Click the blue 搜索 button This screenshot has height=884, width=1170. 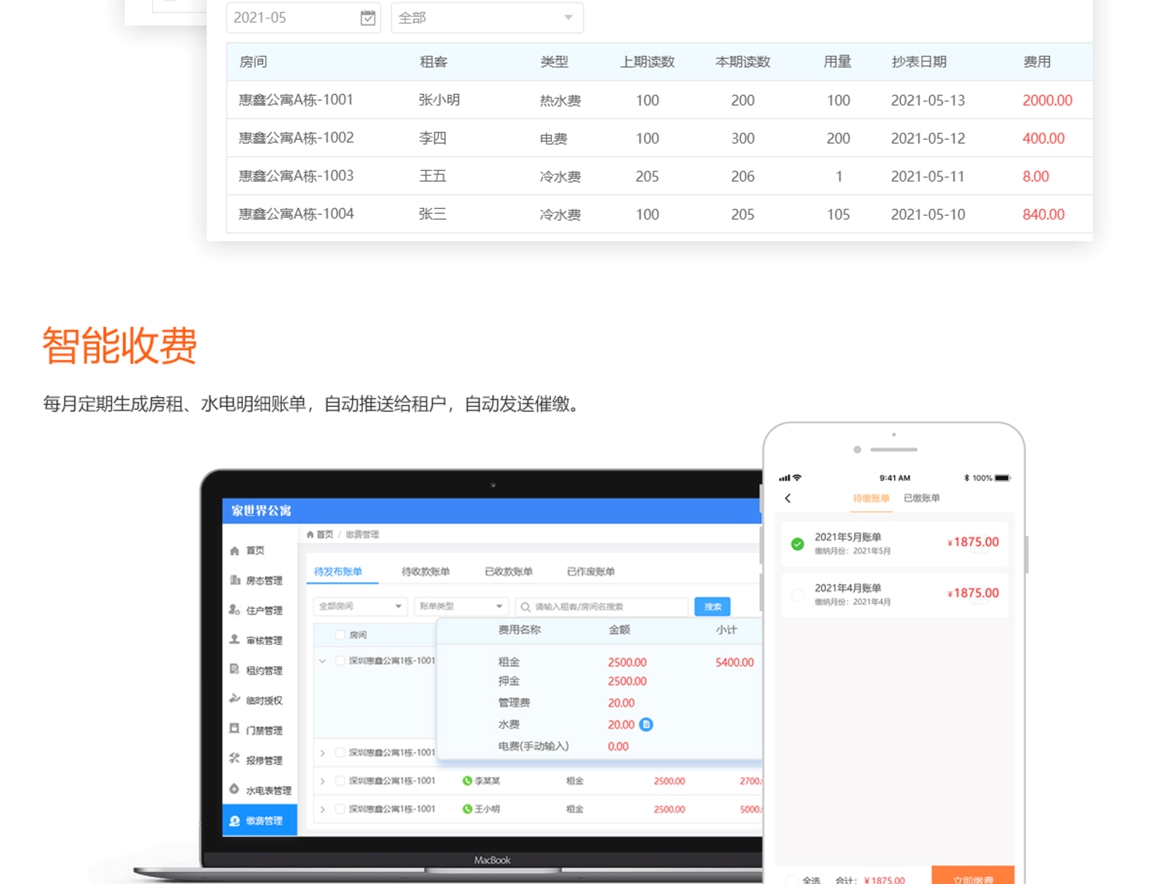(x=712, y=606)
